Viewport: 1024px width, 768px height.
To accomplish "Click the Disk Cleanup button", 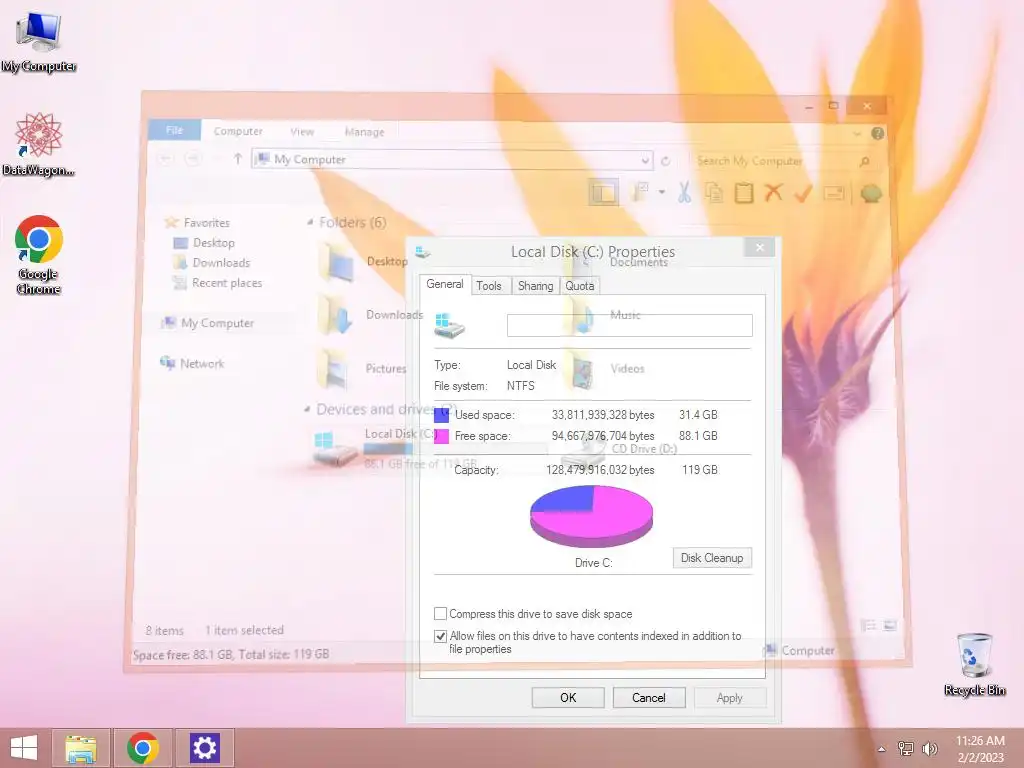I will (712, 558).
